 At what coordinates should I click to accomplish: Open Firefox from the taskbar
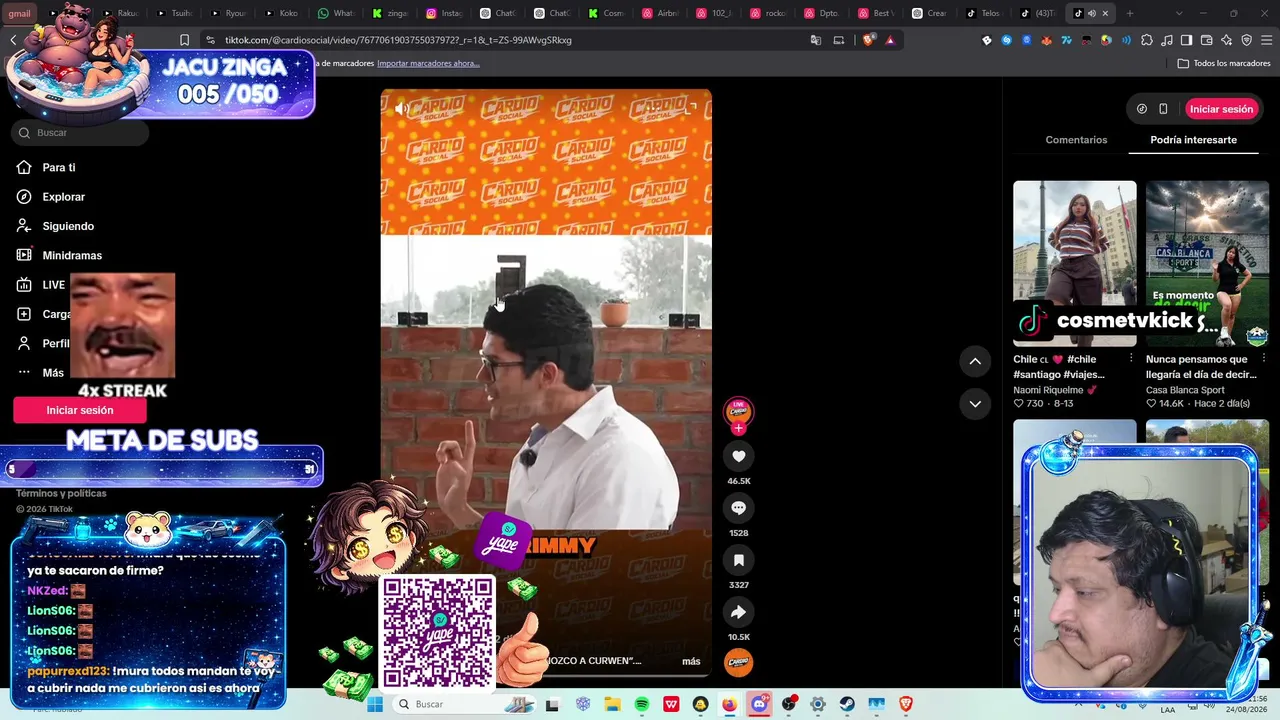pyautogui.click(x=729, y=704)
